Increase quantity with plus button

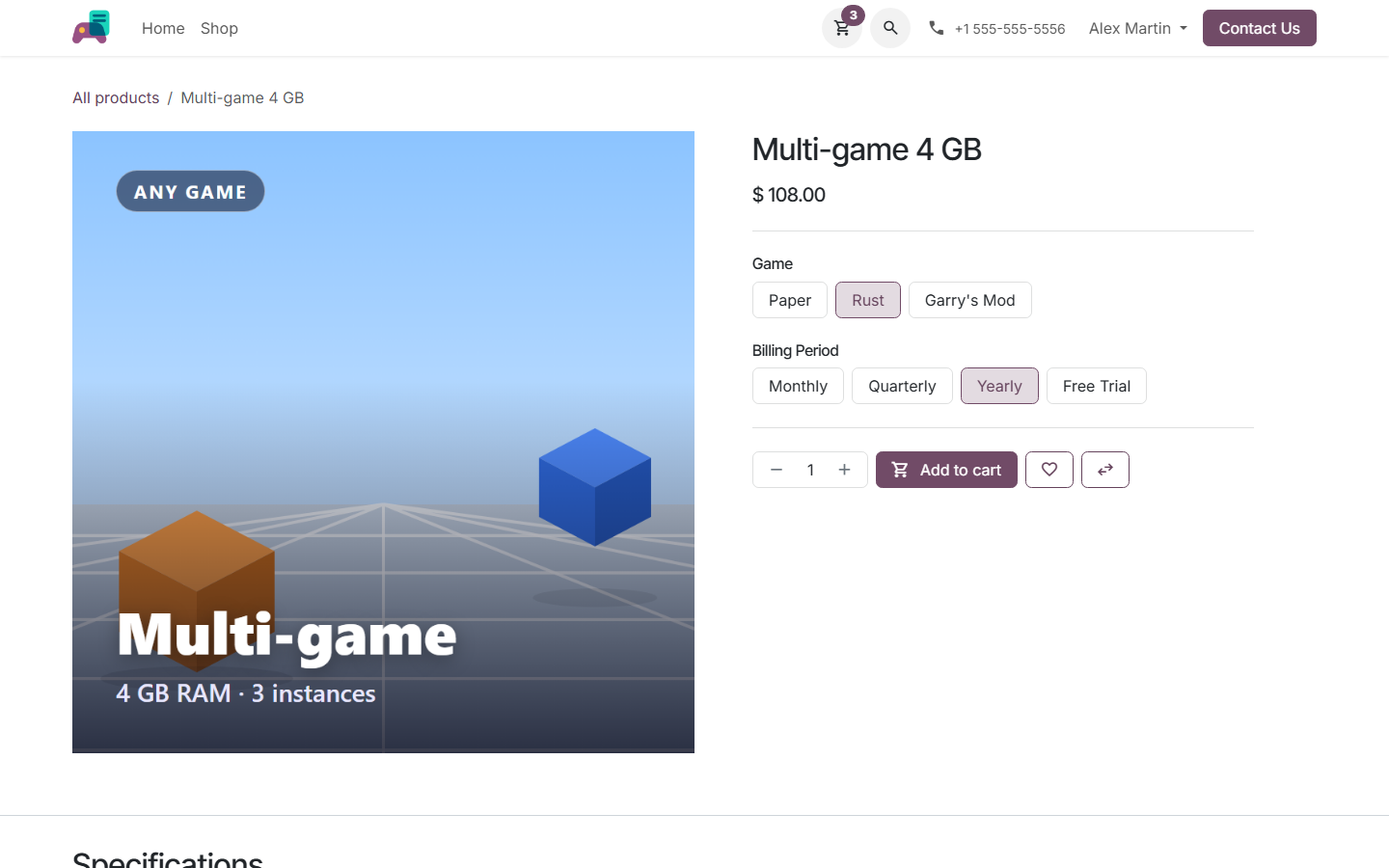pos(844,470)
